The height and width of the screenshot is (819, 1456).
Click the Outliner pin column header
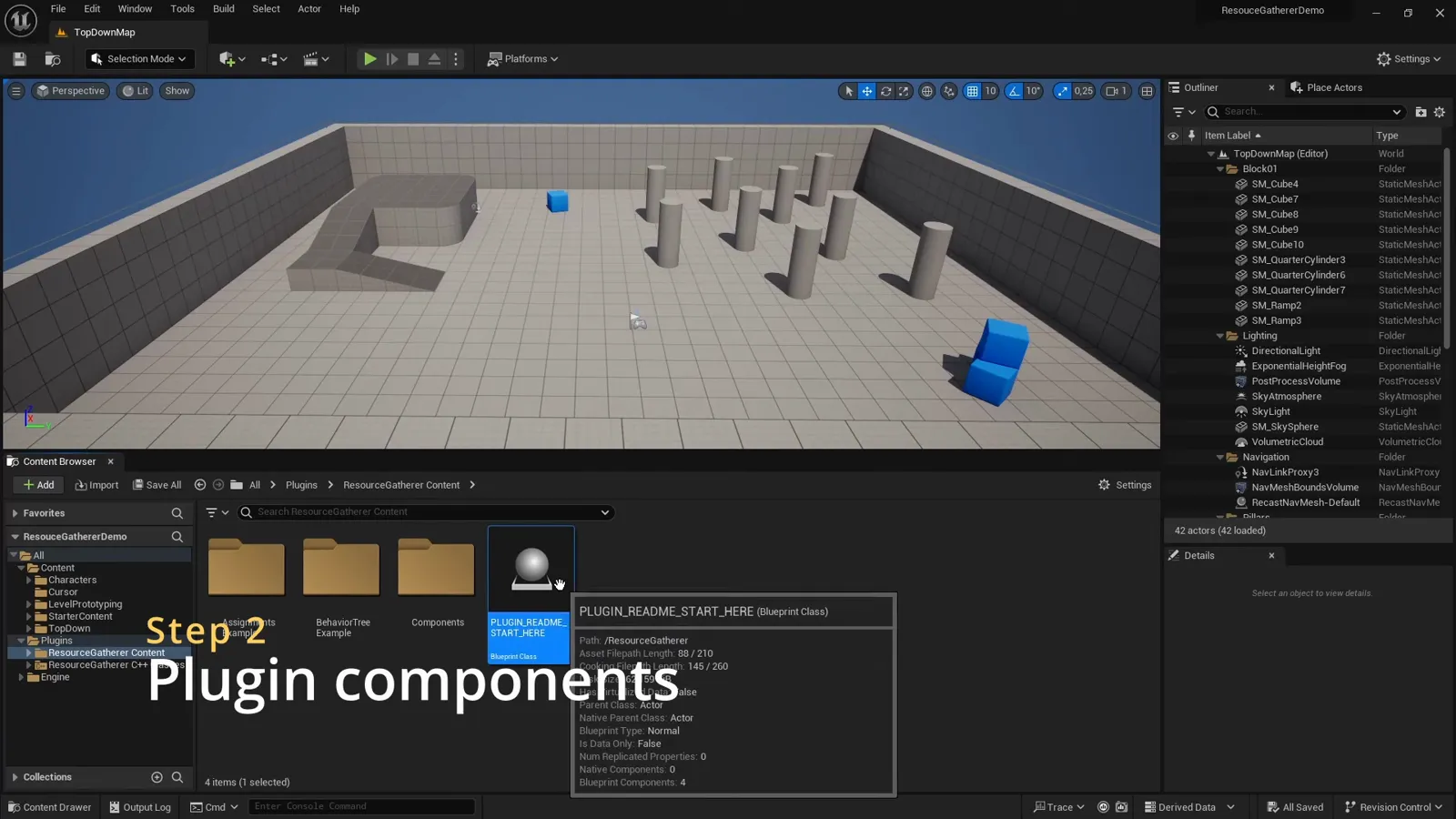coord(1191,136)
